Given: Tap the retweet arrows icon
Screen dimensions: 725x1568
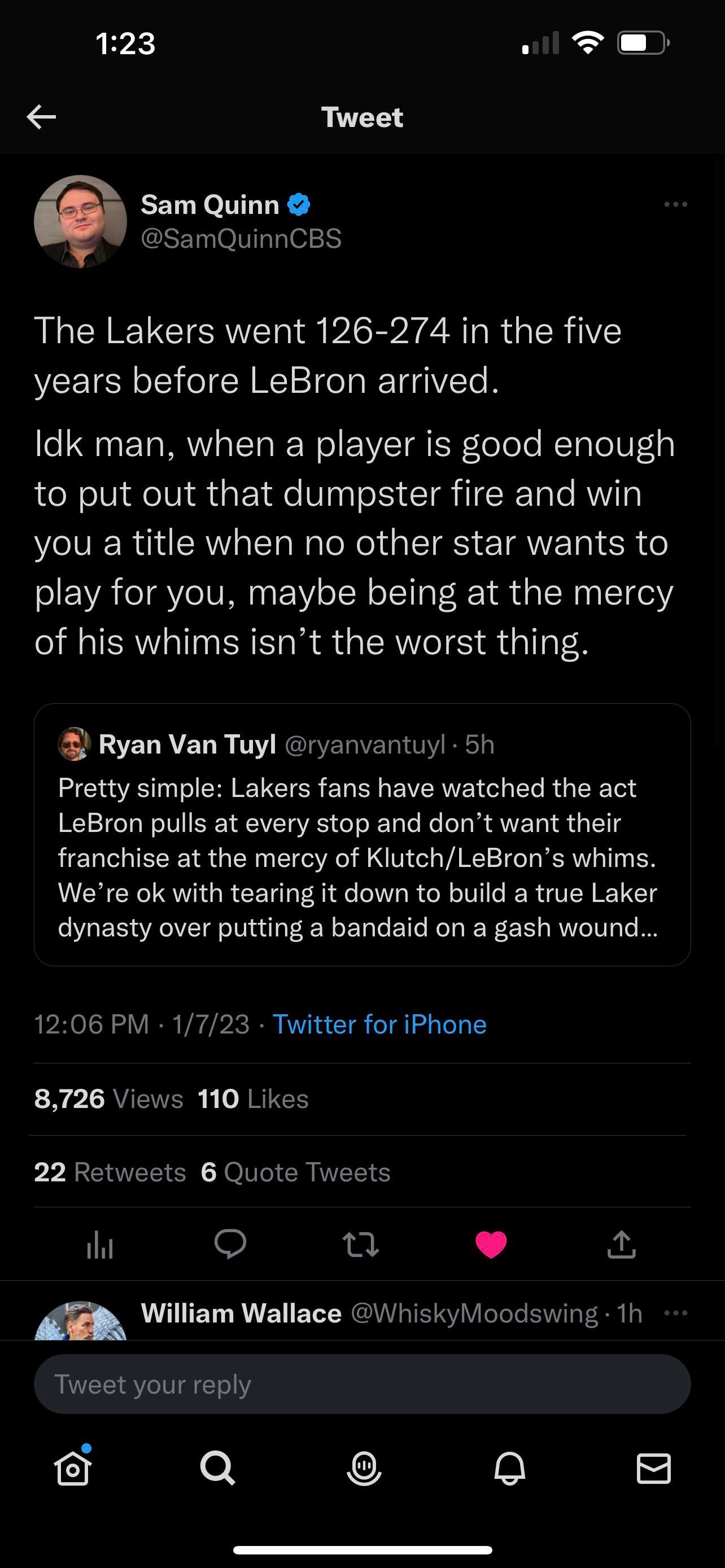Looking at the screenshot, I should (x=360, y=1244).
